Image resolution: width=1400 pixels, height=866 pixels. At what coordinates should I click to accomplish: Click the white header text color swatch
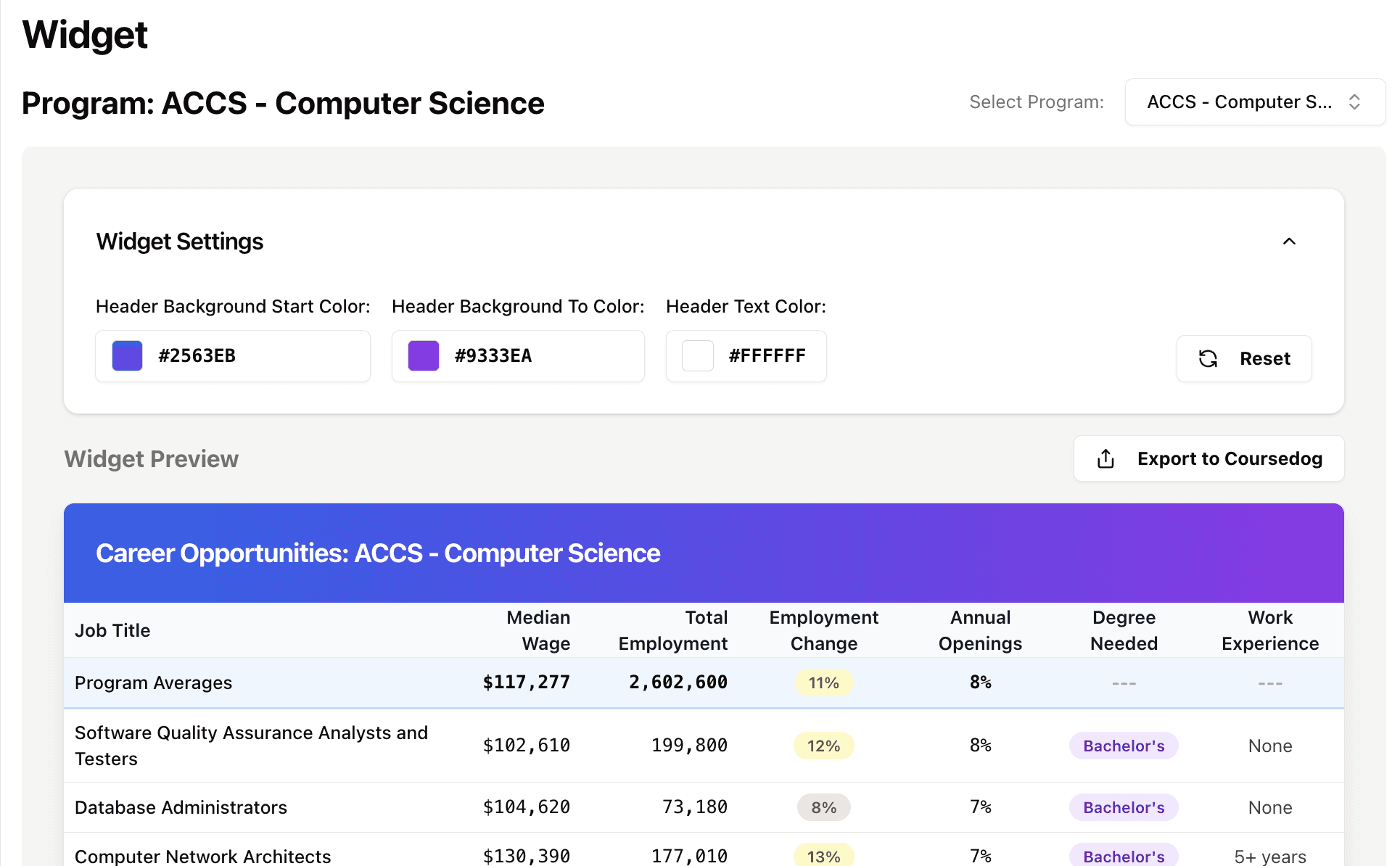click(698, 356)
